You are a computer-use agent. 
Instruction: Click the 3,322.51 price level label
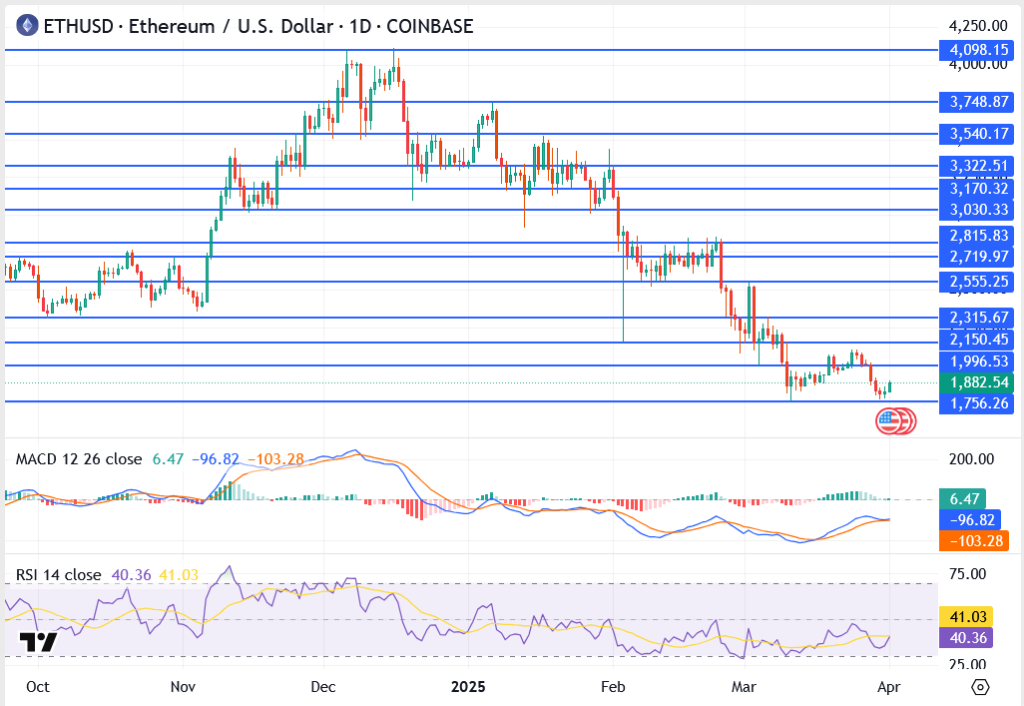975,166
